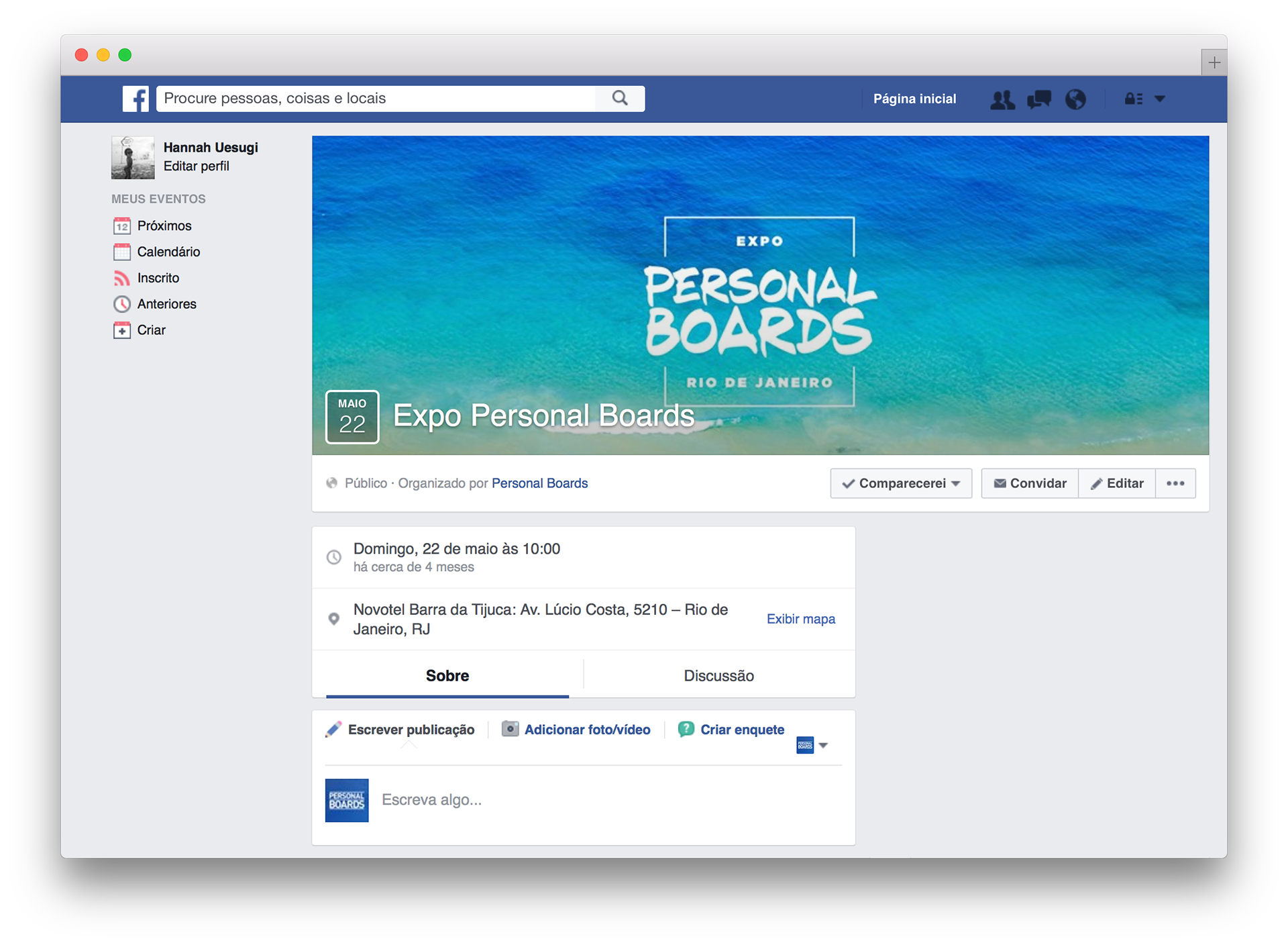Image resolution: width=1288 pixels, height=945 pixels.
Task: Open Hannah Uesugi profile name
Action: coord(211,148)
